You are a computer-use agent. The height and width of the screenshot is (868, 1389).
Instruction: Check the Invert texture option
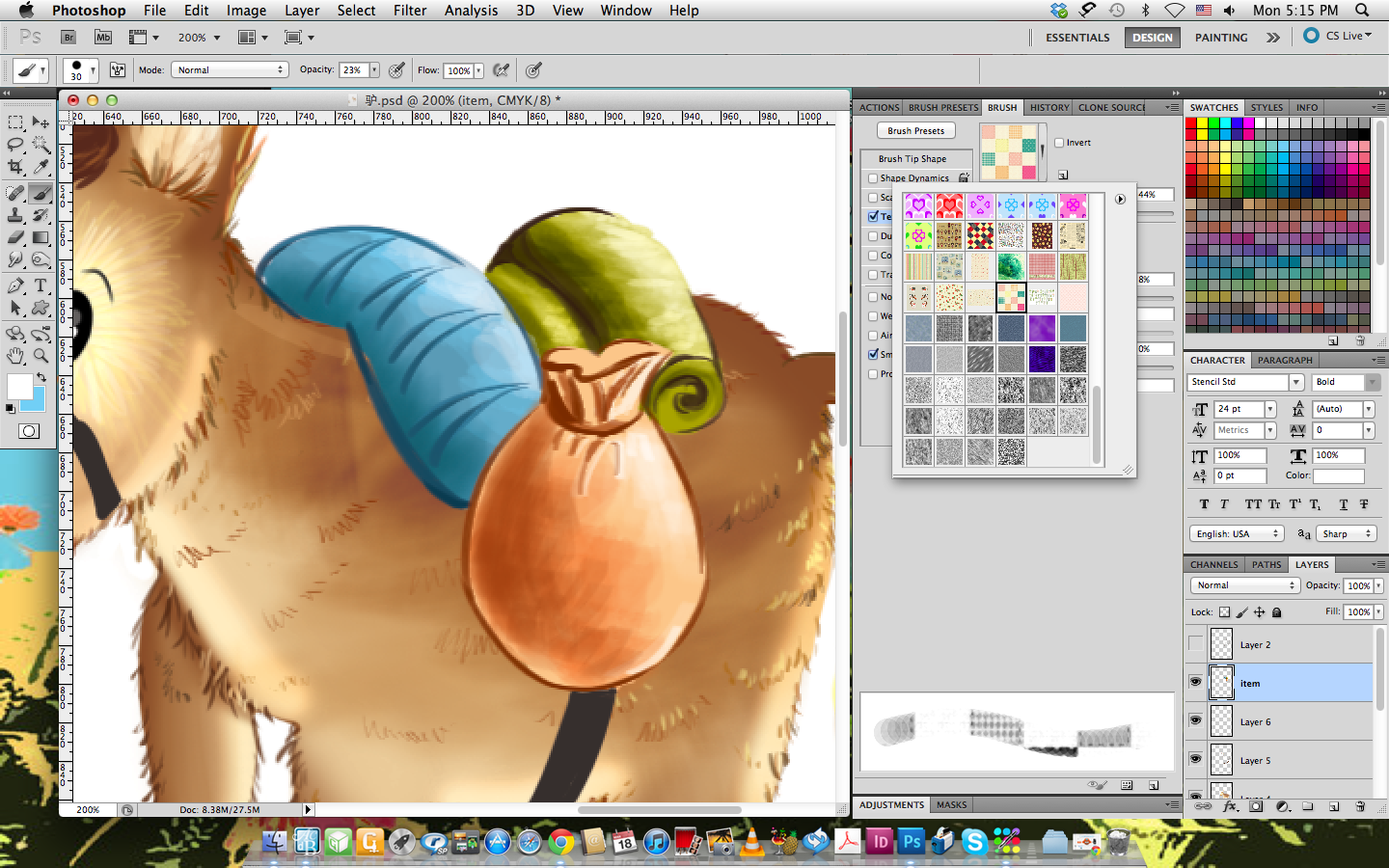[1059, 143]
